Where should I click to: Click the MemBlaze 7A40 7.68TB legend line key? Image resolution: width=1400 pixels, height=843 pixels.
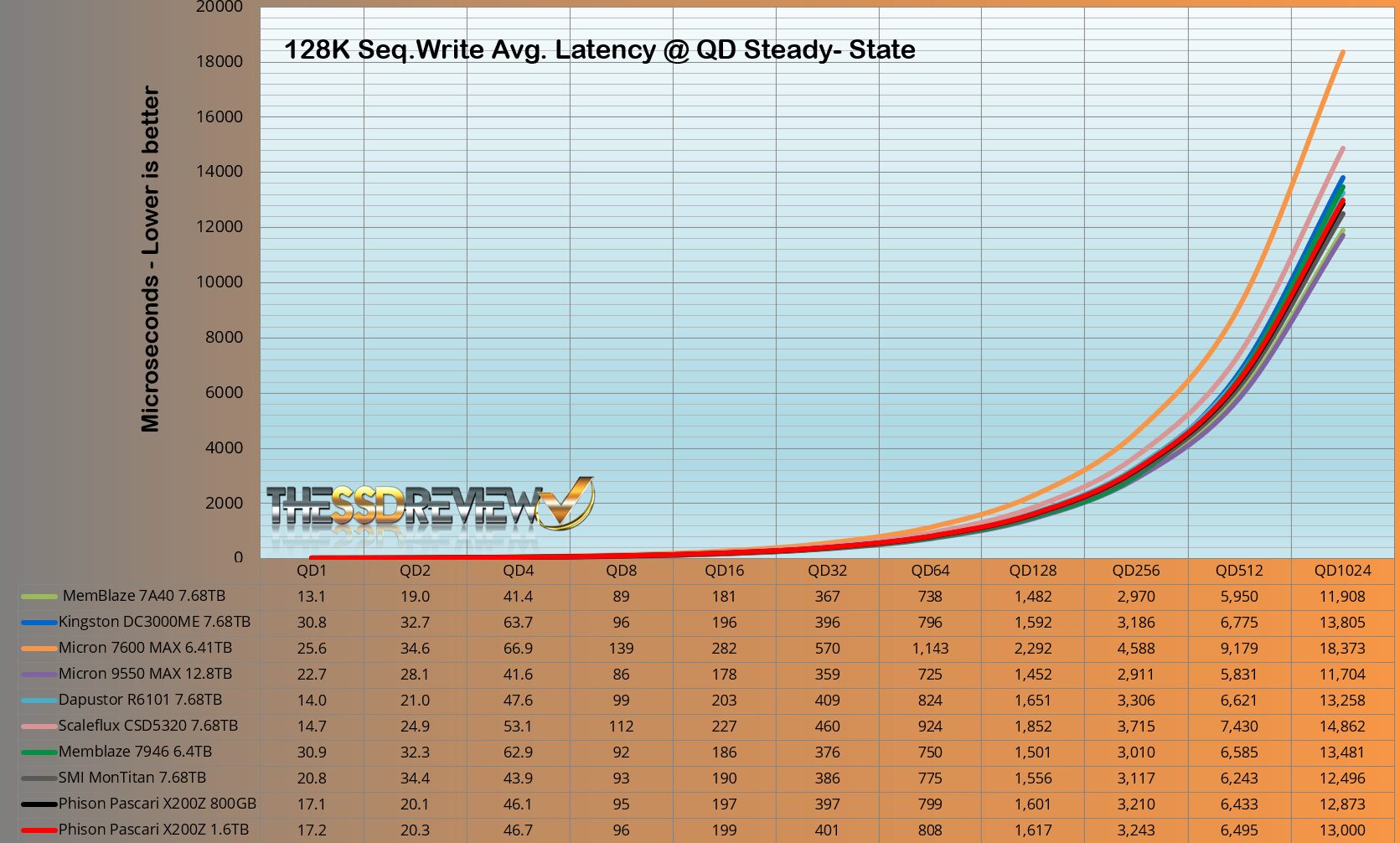39,597
